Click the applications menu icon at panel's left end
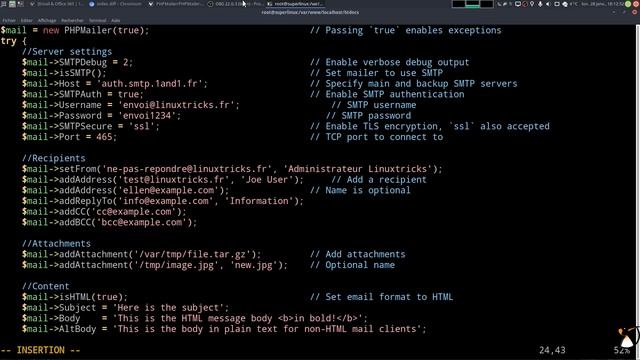640x360 pixels. tap(4, 4)
